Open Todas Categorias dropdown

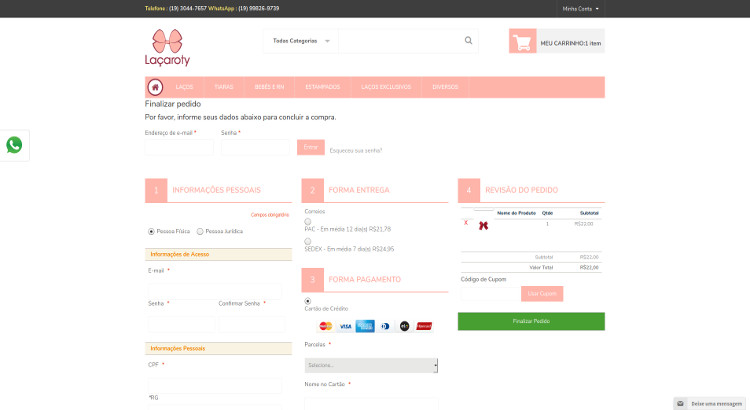tap(301, 41)
